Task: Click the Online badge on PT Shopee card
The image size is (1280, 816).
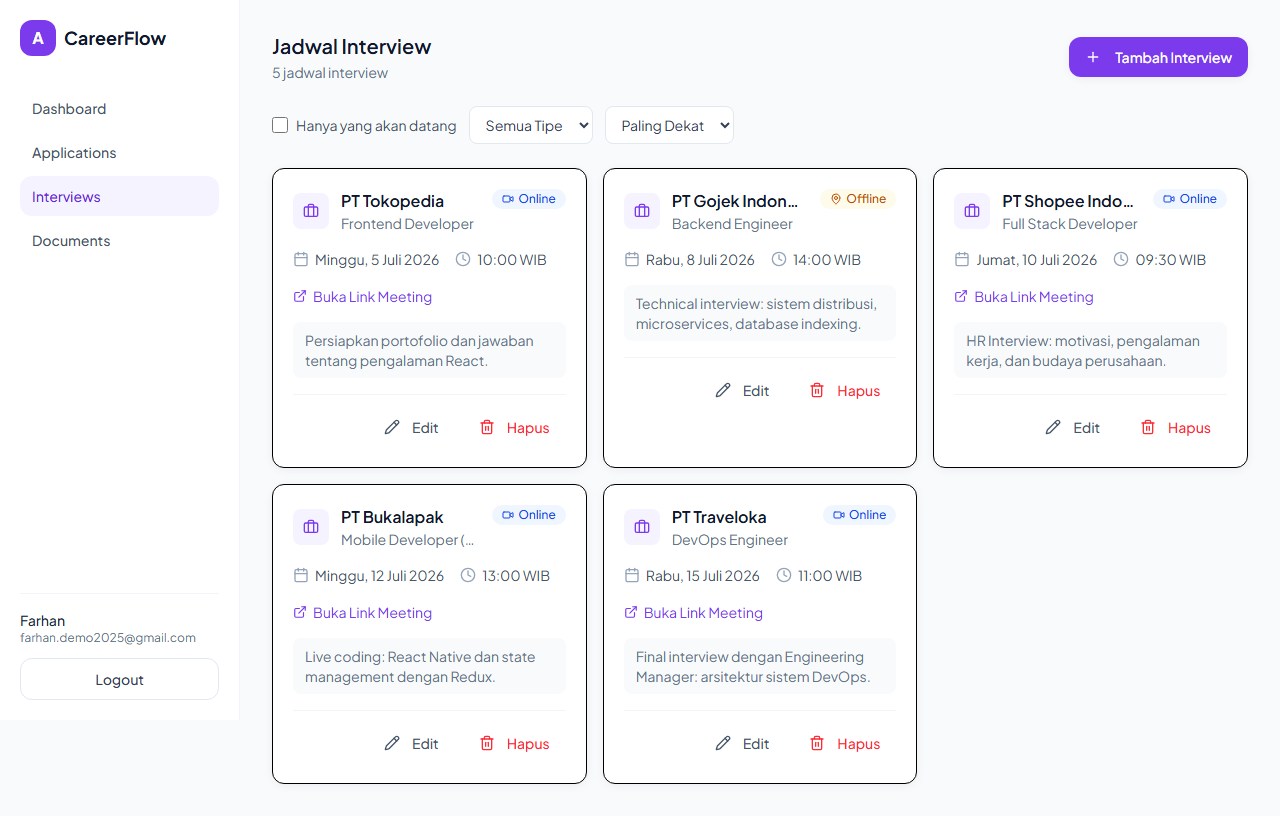Action: click(1190, 199)
